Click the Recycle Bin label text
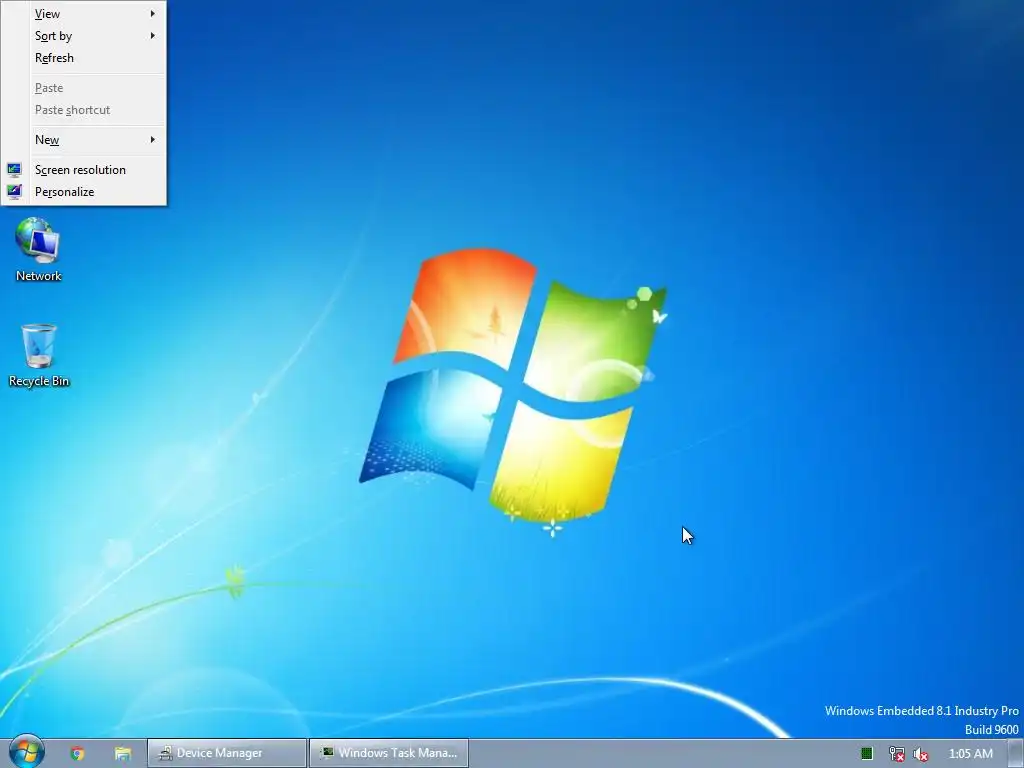Screen dimensions: 1024x768 [39, 381]
